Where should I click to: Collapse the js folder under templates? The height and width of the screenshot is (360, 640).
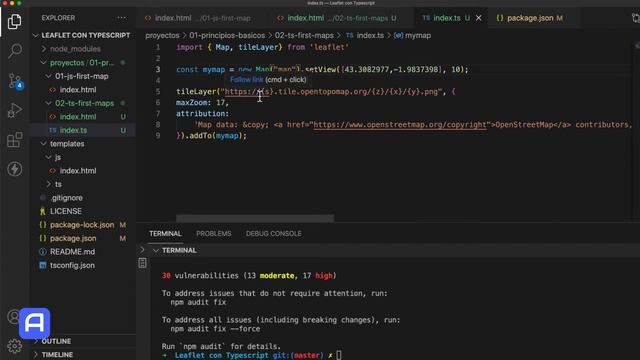pyautogui.click(x=49, y=157)
